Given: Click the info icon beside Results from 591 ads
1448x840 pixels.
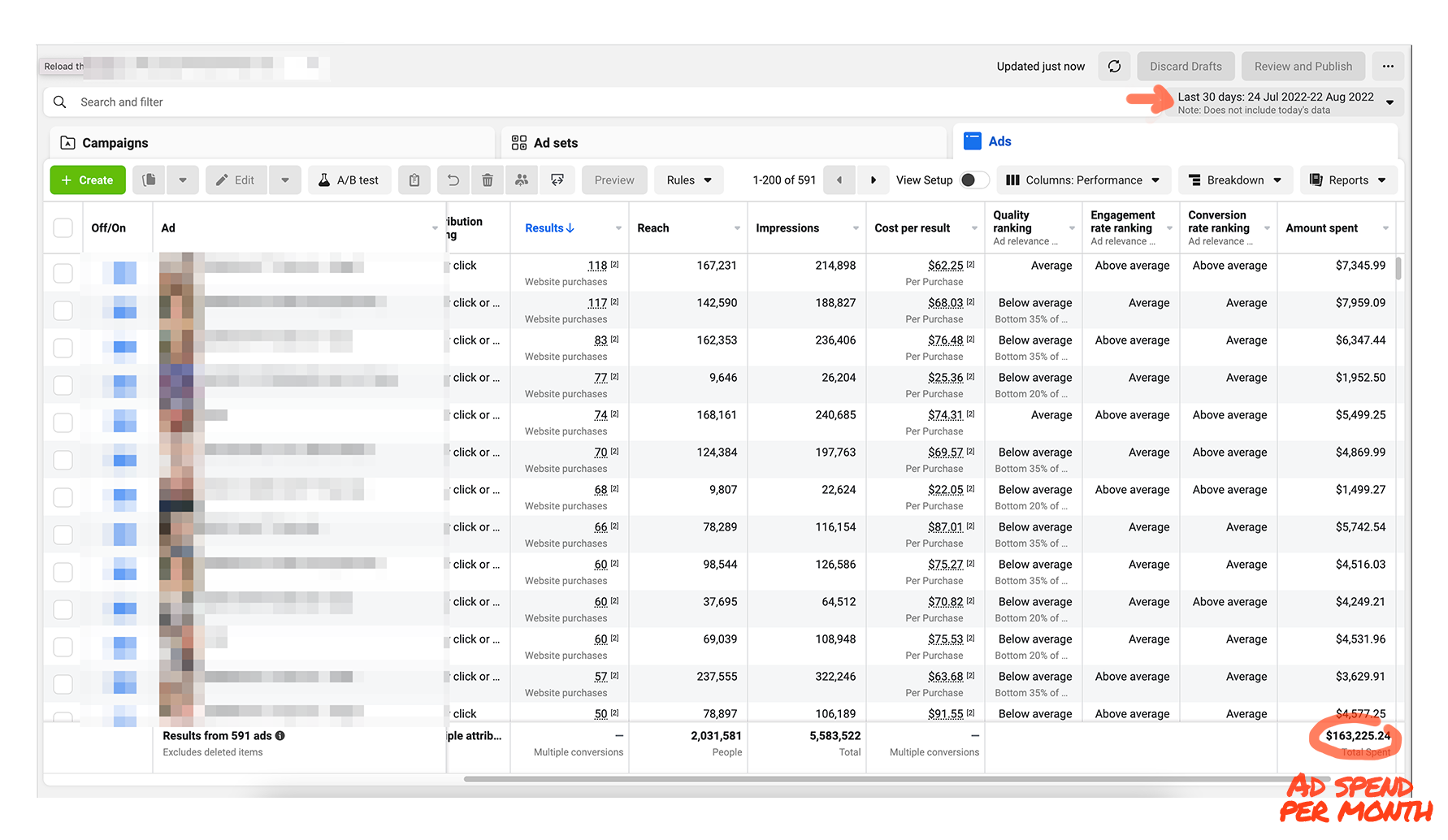Looking at the screenshot, I should (x=280, y=736).
